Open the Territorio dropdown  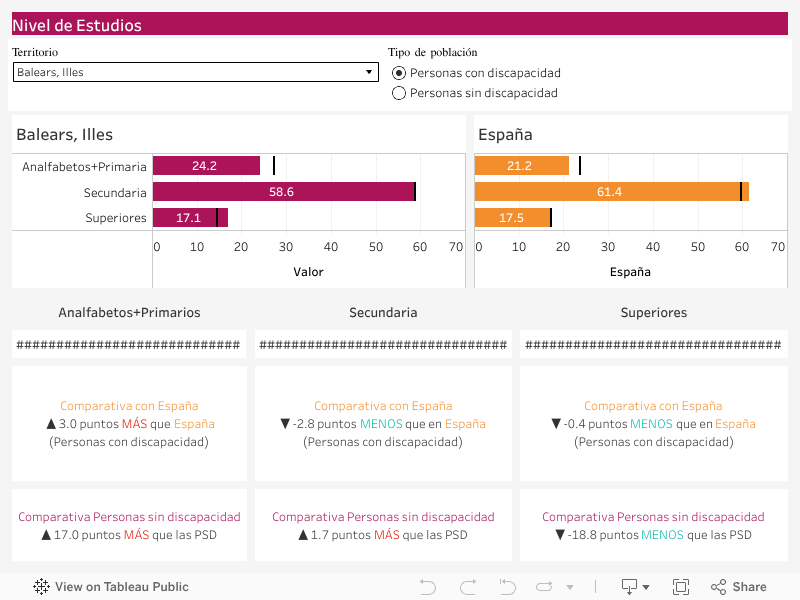pos(195,72)
